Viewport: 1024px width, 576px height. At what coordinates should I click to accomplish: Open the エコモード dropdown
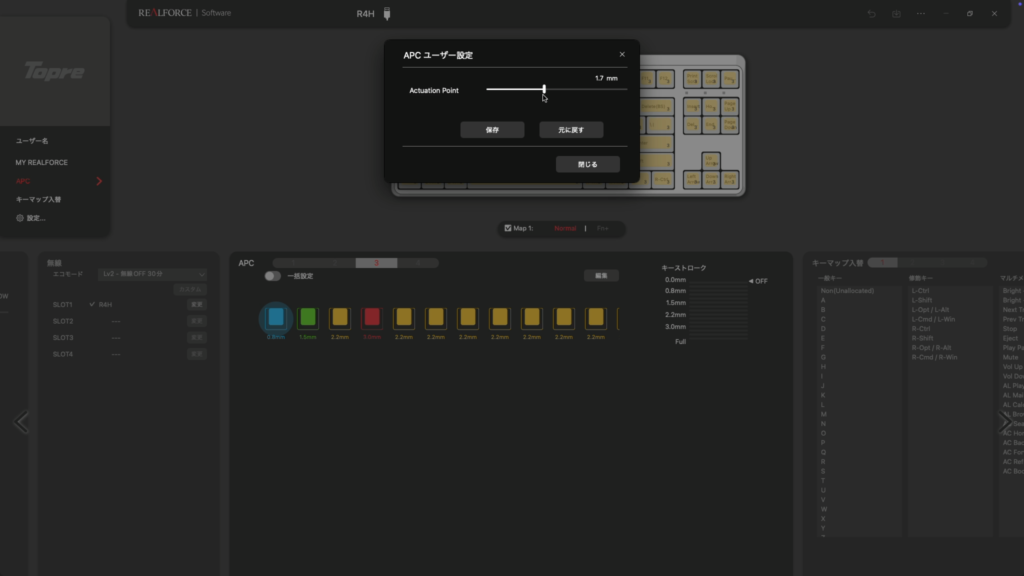click(152, 273)
